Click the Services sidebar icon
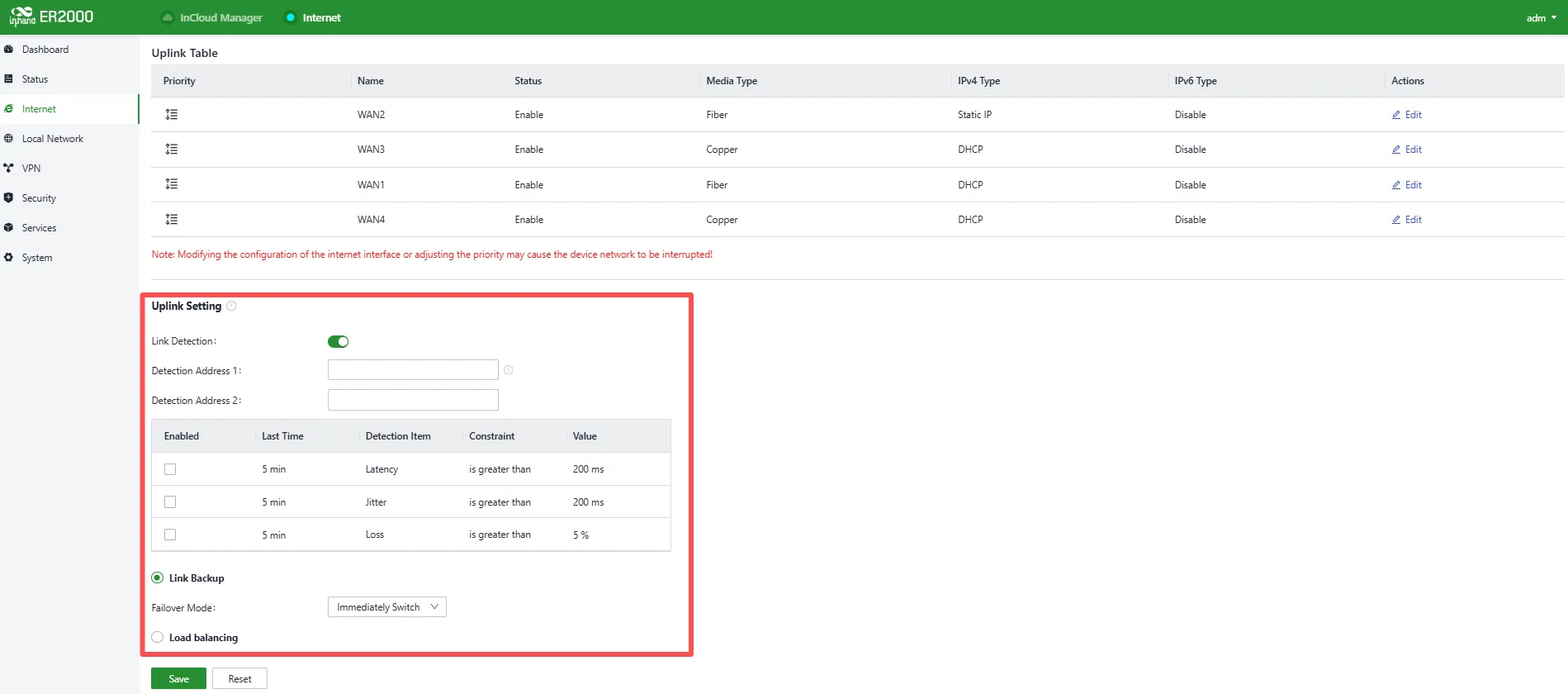 (8, 228)
